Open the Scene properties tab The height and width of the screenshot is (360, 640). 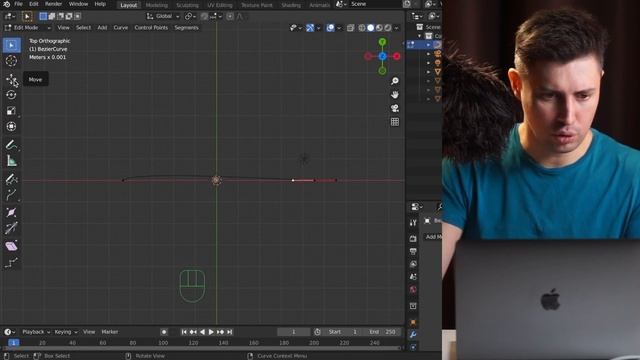tap(413, 277)
